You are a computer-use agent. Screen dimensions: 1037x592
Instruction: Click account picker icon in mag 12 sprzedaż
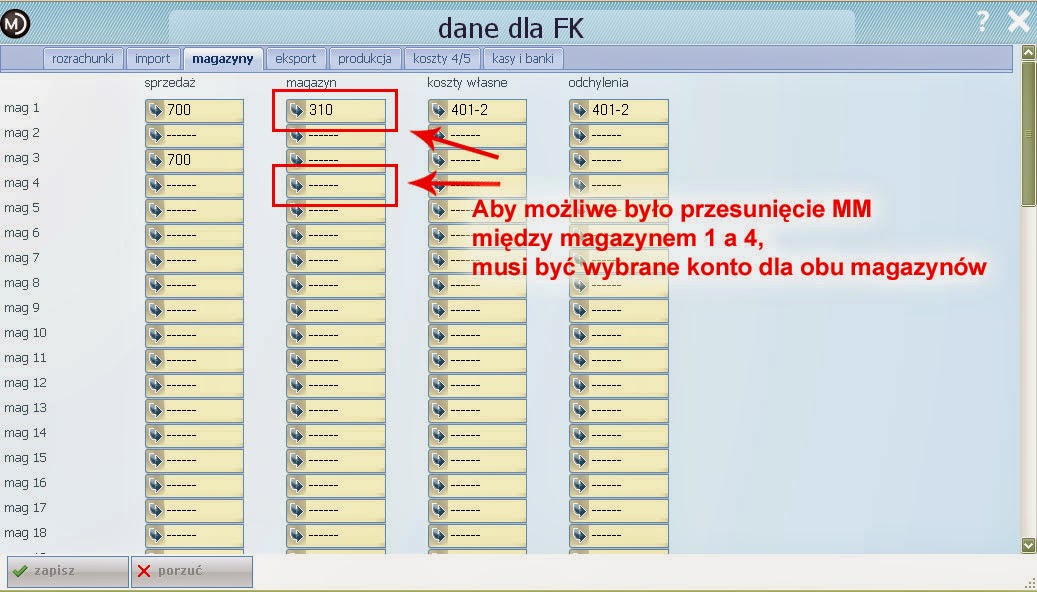coord(155,385)
